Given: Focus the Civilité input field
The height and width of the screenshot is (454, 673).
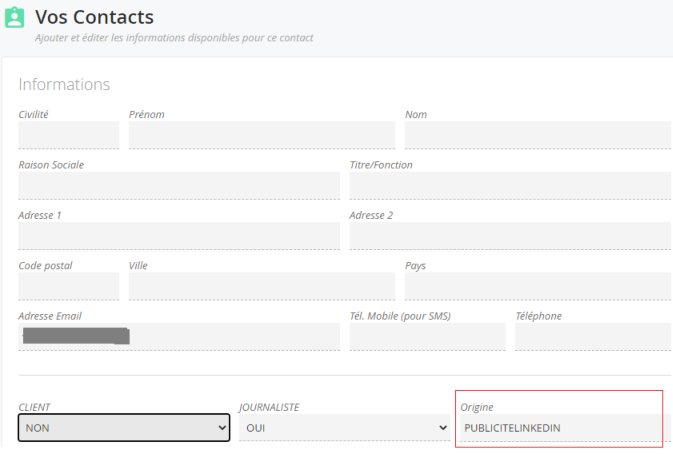Looking at the screenshot, I should click(x=68, y=135).
